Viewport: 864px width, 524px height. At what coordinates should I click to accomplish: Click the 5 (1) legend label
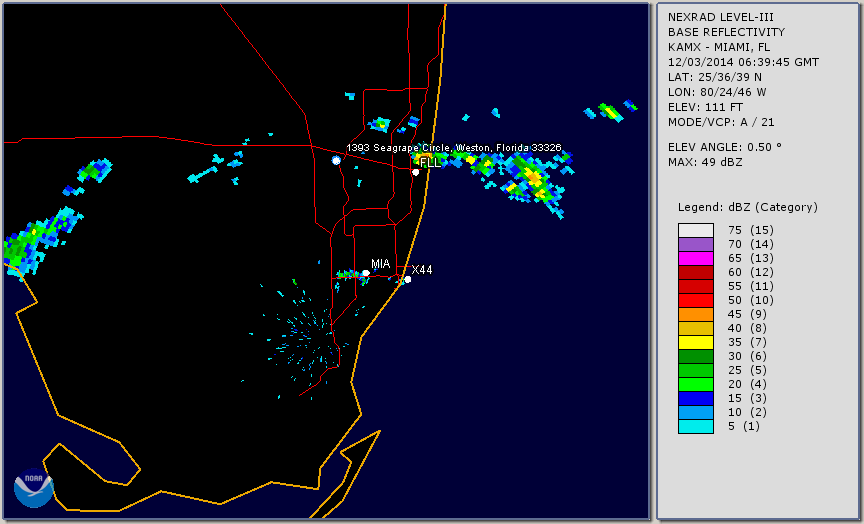click(x=743, y=426)
